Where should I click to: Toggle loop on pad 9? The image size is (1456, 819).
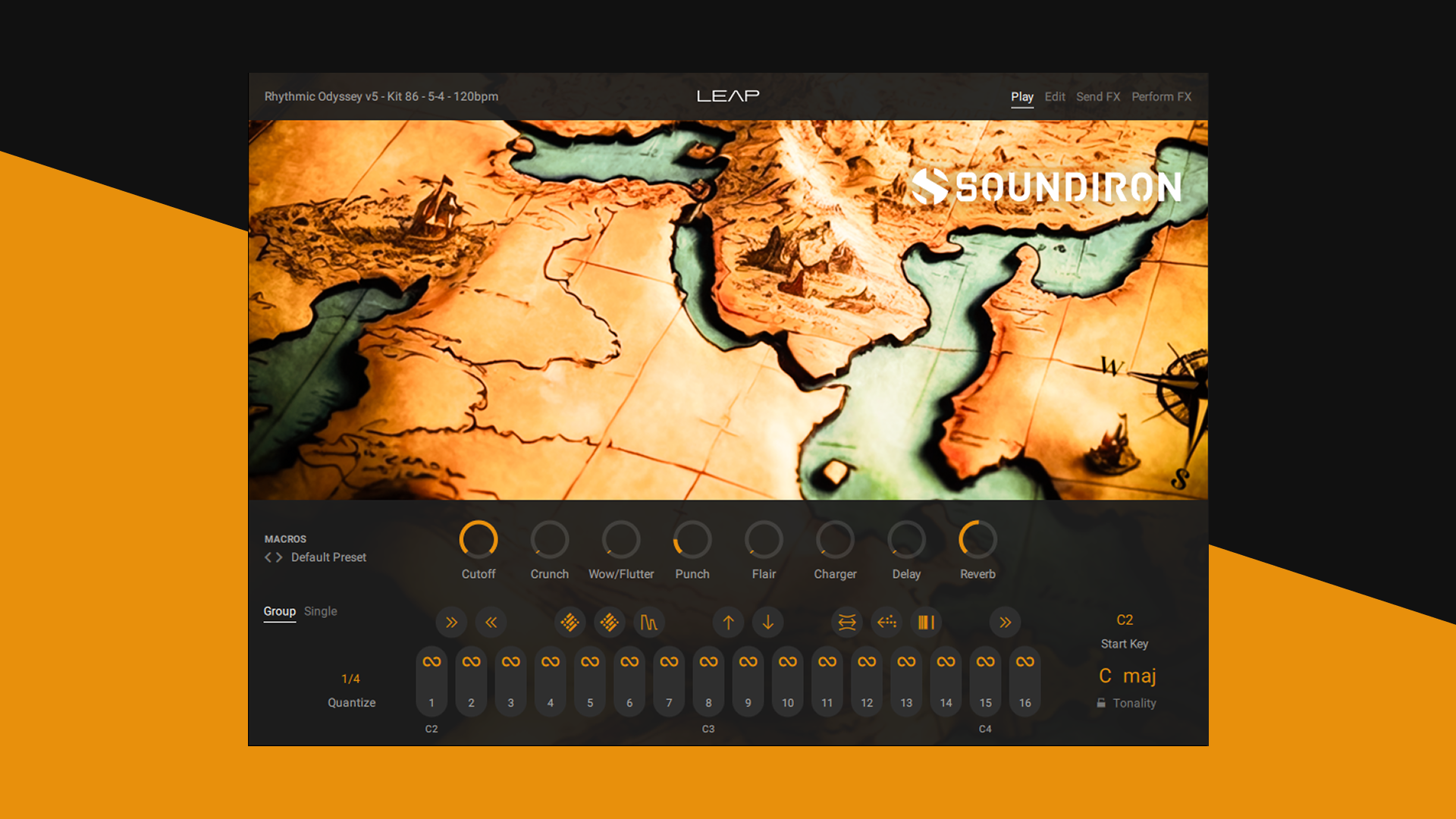click(748, 661)
